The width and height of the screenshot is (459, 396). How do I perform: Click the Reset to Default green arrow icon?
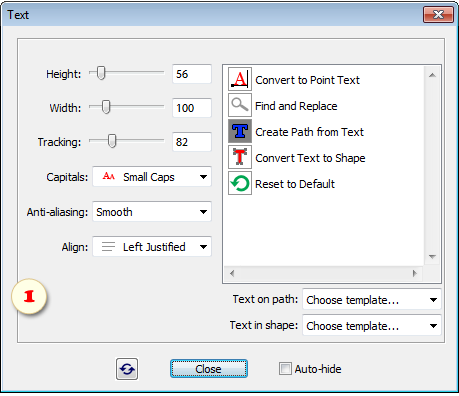240,183
